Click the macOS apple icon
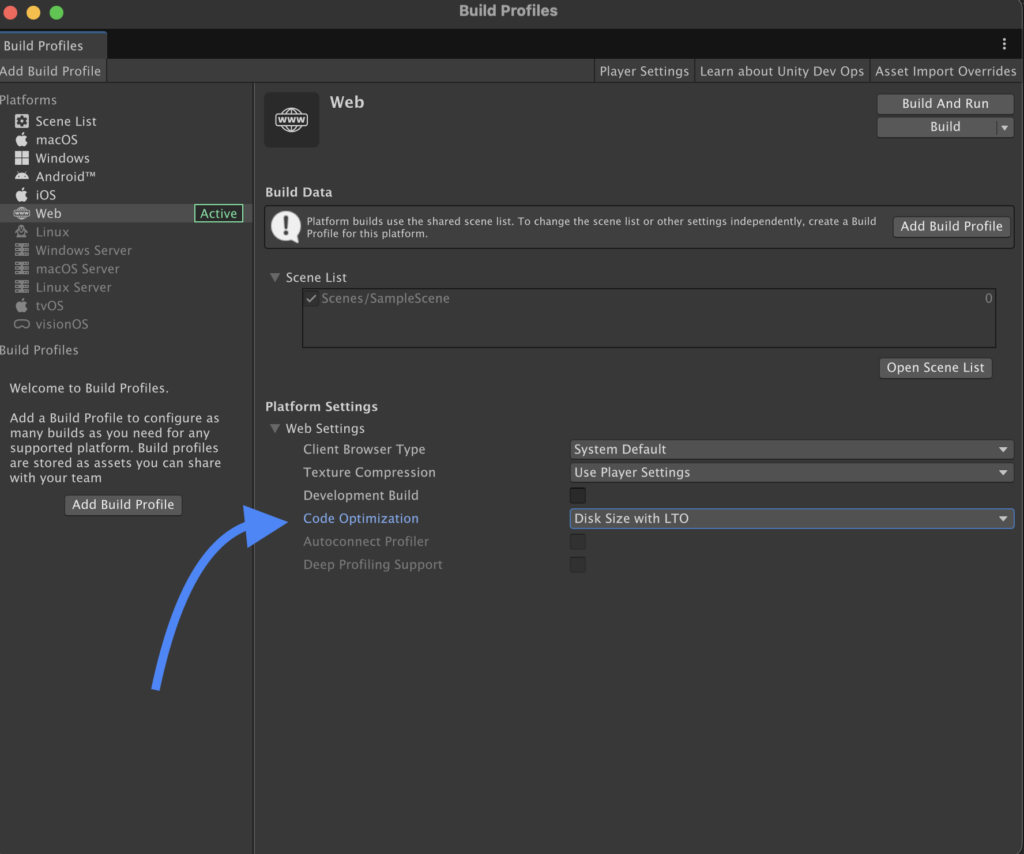This screenshot has height=854, width=1024. coord(21,140)
